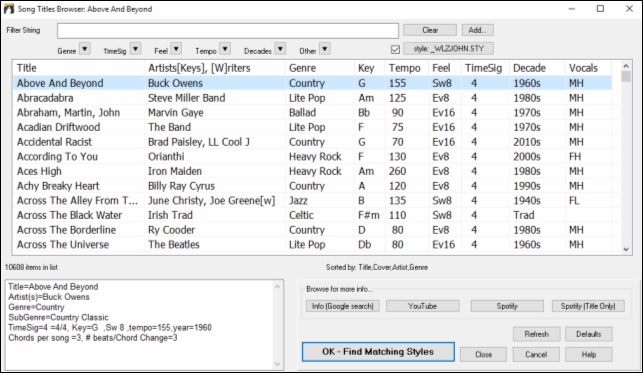Sort by the Genre column header
The height and width of the screenshot is (373, 643).
[x=320, y=68]
